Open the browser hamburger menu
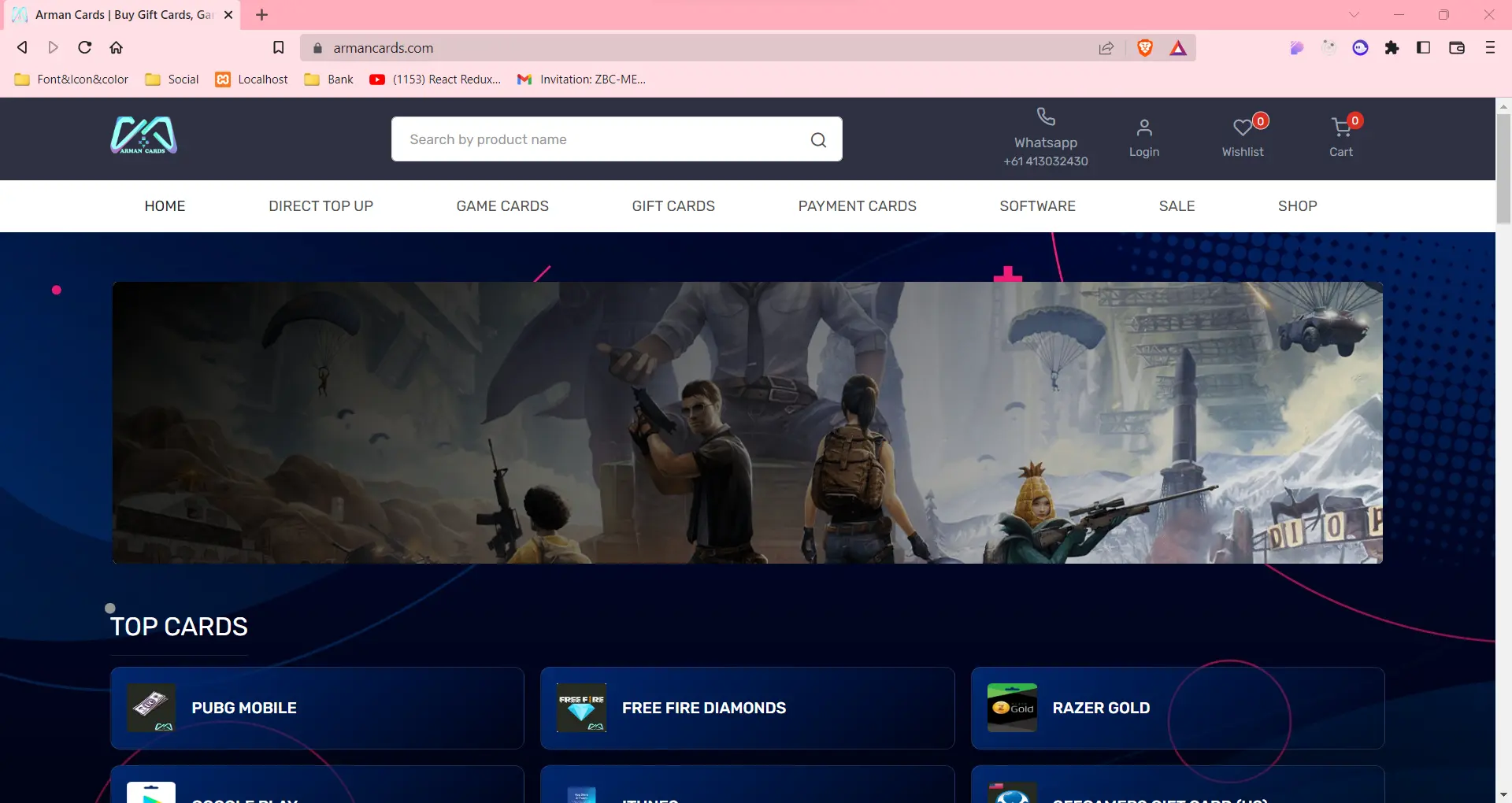The height and width of the screenshot is (803, 1512). [x=1489, y=48]
